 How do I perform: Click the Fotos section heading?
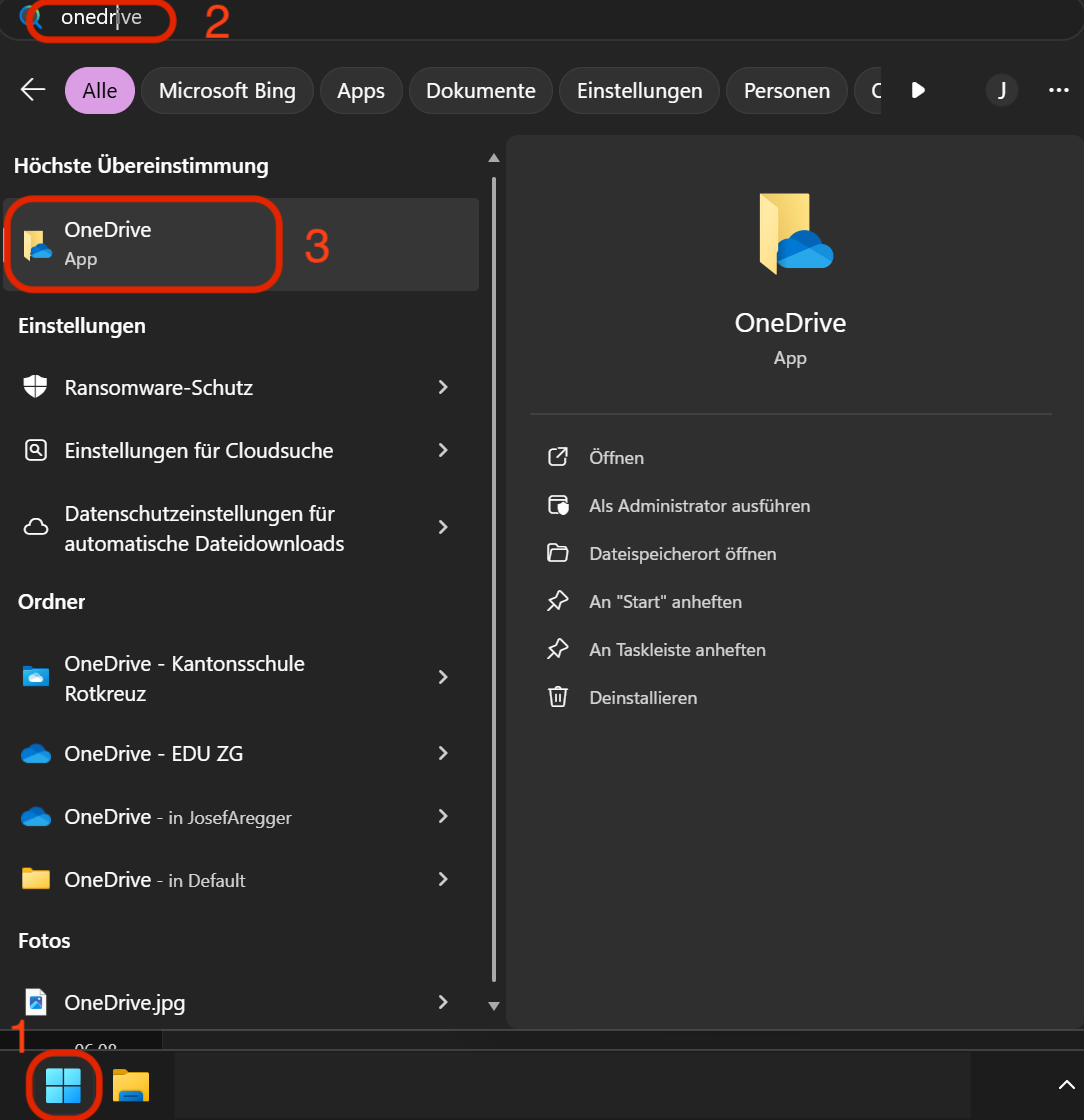[44, 941]
